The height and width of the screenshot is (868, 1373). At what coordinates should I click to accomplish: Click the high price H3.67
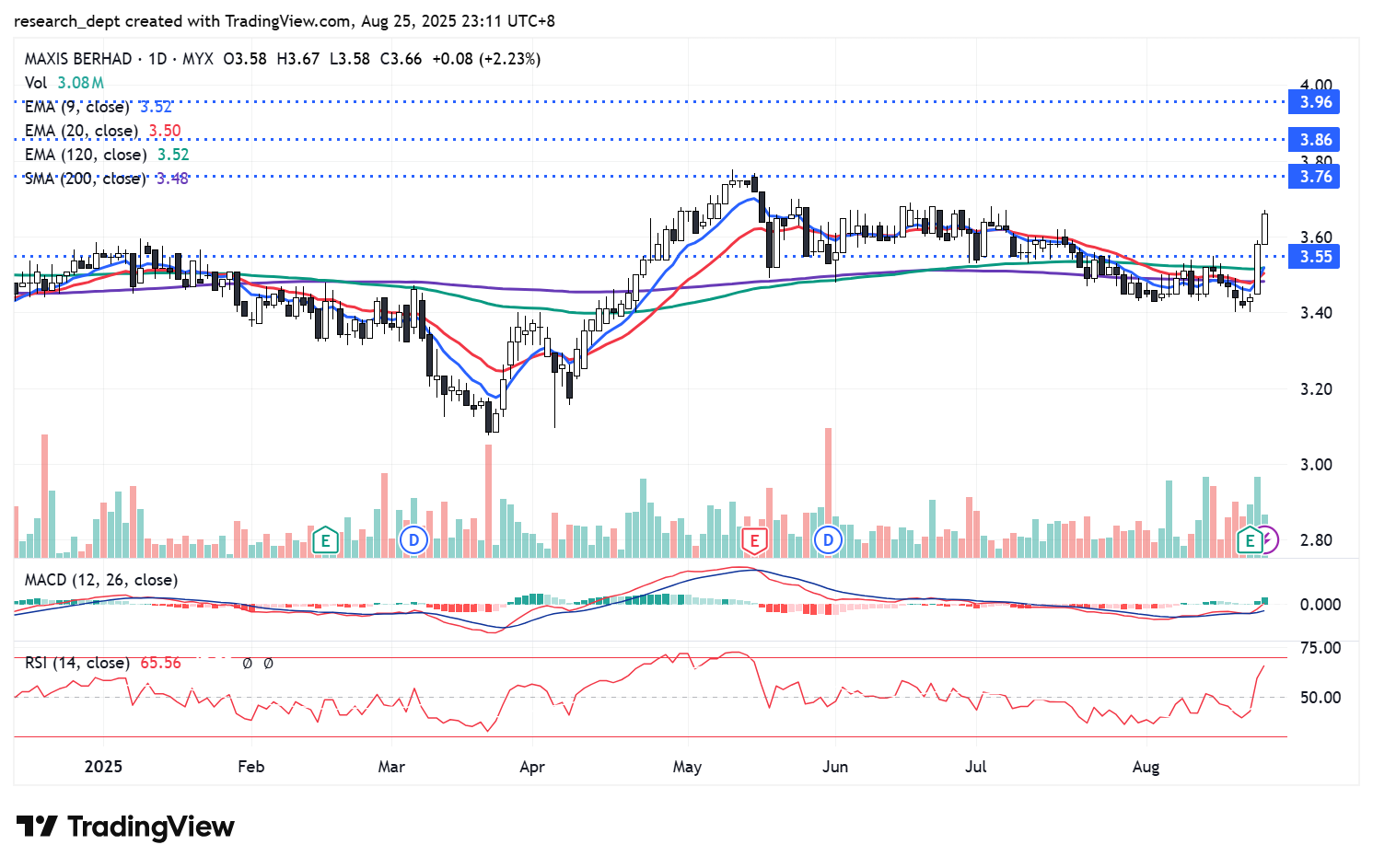pyautogui.click(x=298, y=59)
